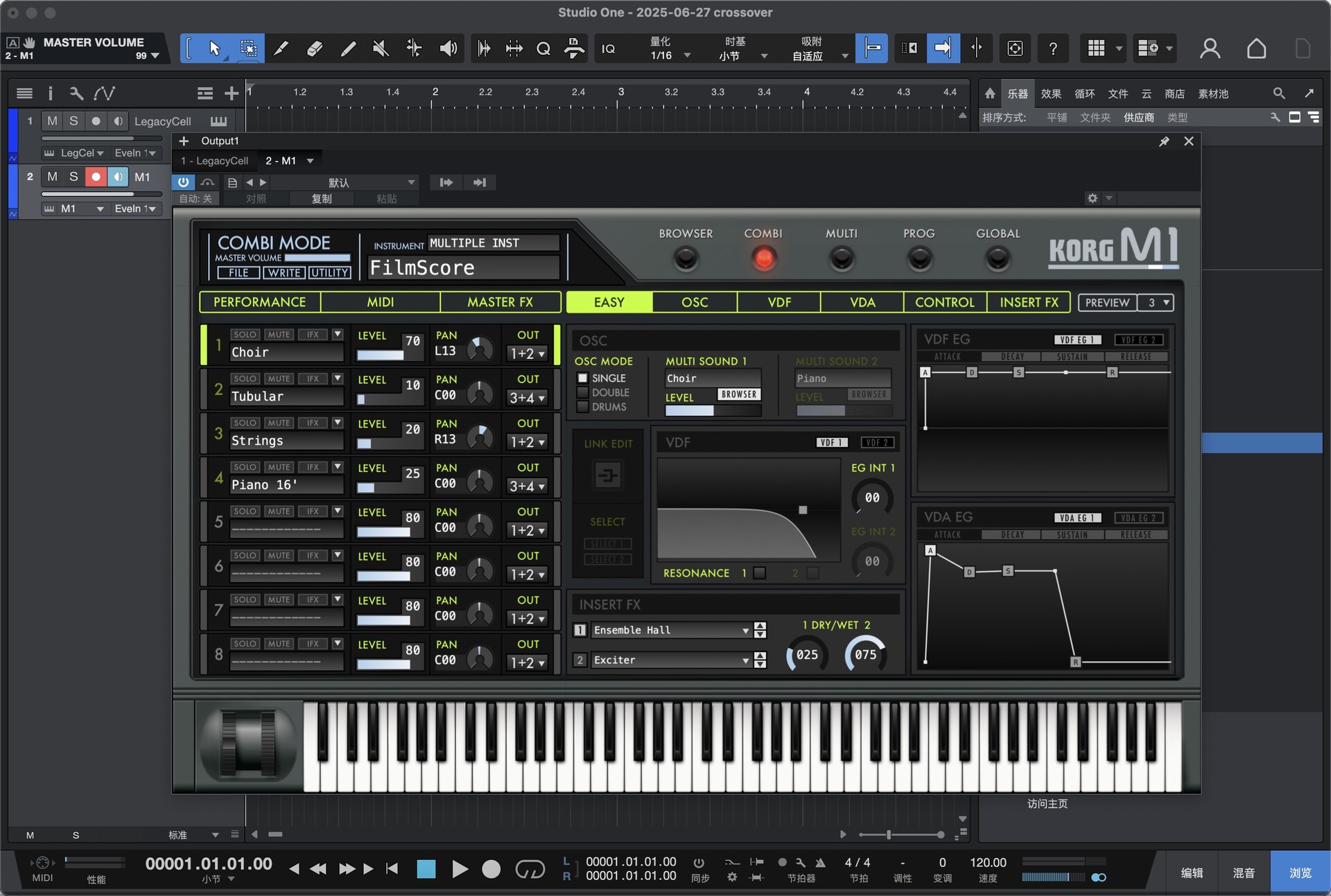The image size is (1331, 896).
Task: Toggle plugin power bypass button
Action: pyautogui.click(x=183, y=182)
